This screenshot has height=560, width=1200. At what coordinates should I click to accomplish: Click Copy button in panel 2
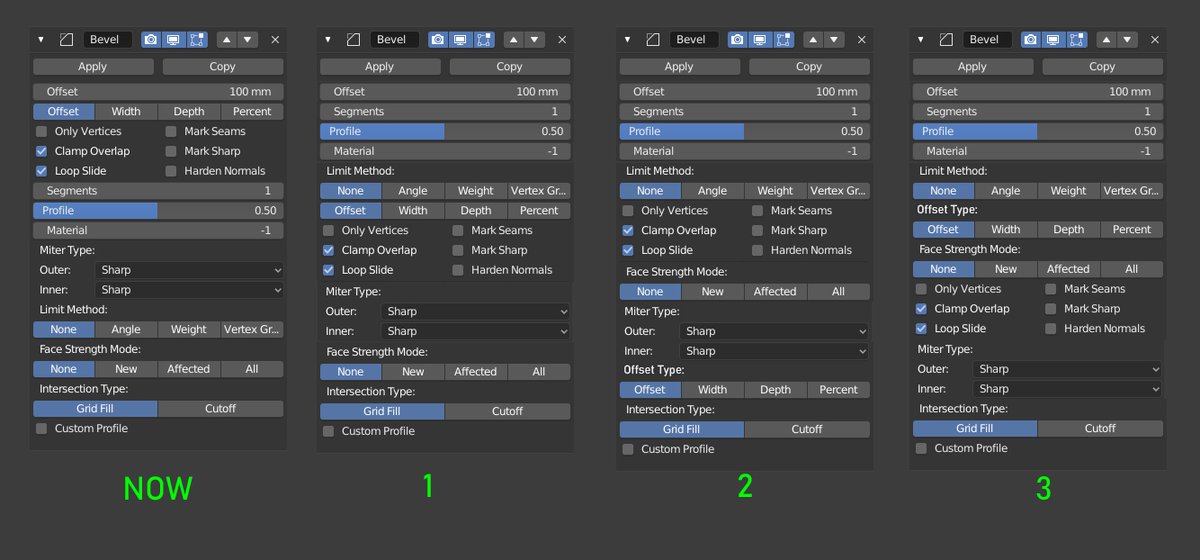[809, 67]
